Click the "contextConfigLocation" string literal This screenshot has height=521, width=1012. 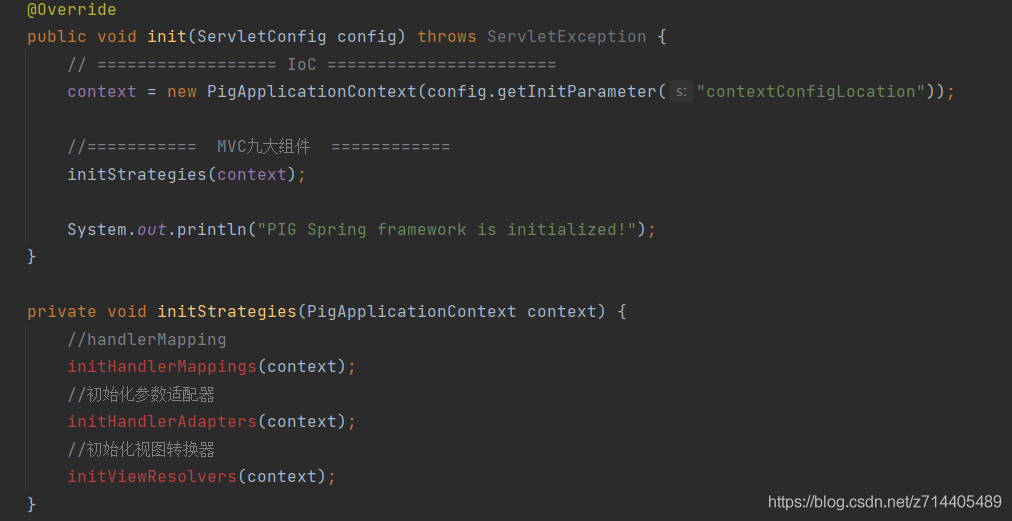click(x=811, y=92)
